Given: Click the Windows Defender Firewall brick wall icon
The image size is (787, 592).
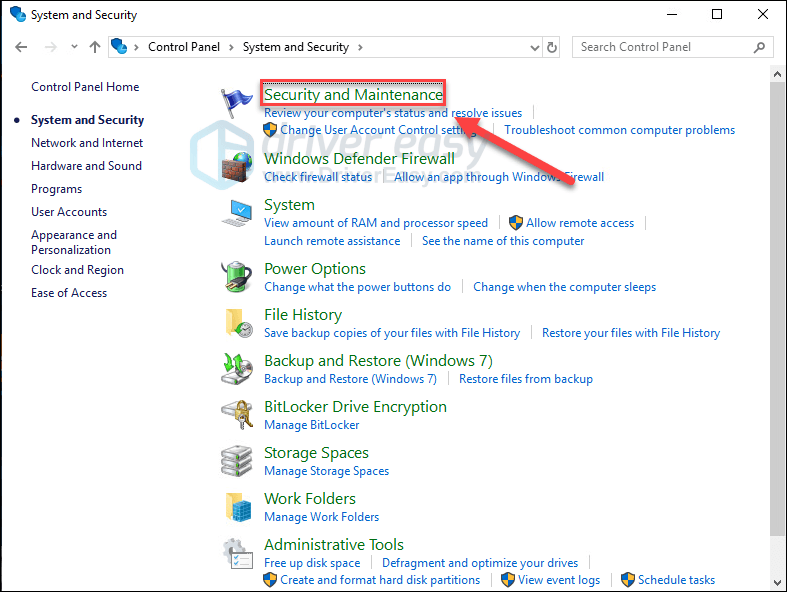Looking at the screenshot, I should tap(237, 167).
